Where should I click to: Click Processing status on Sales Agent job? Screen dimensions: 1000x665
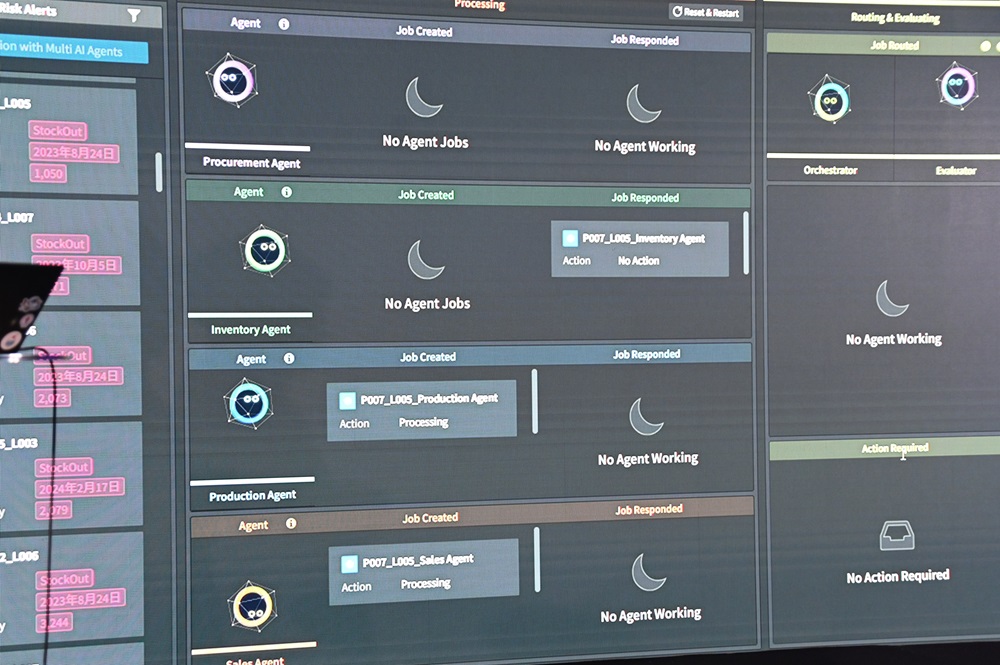click(x=425, y=584)
